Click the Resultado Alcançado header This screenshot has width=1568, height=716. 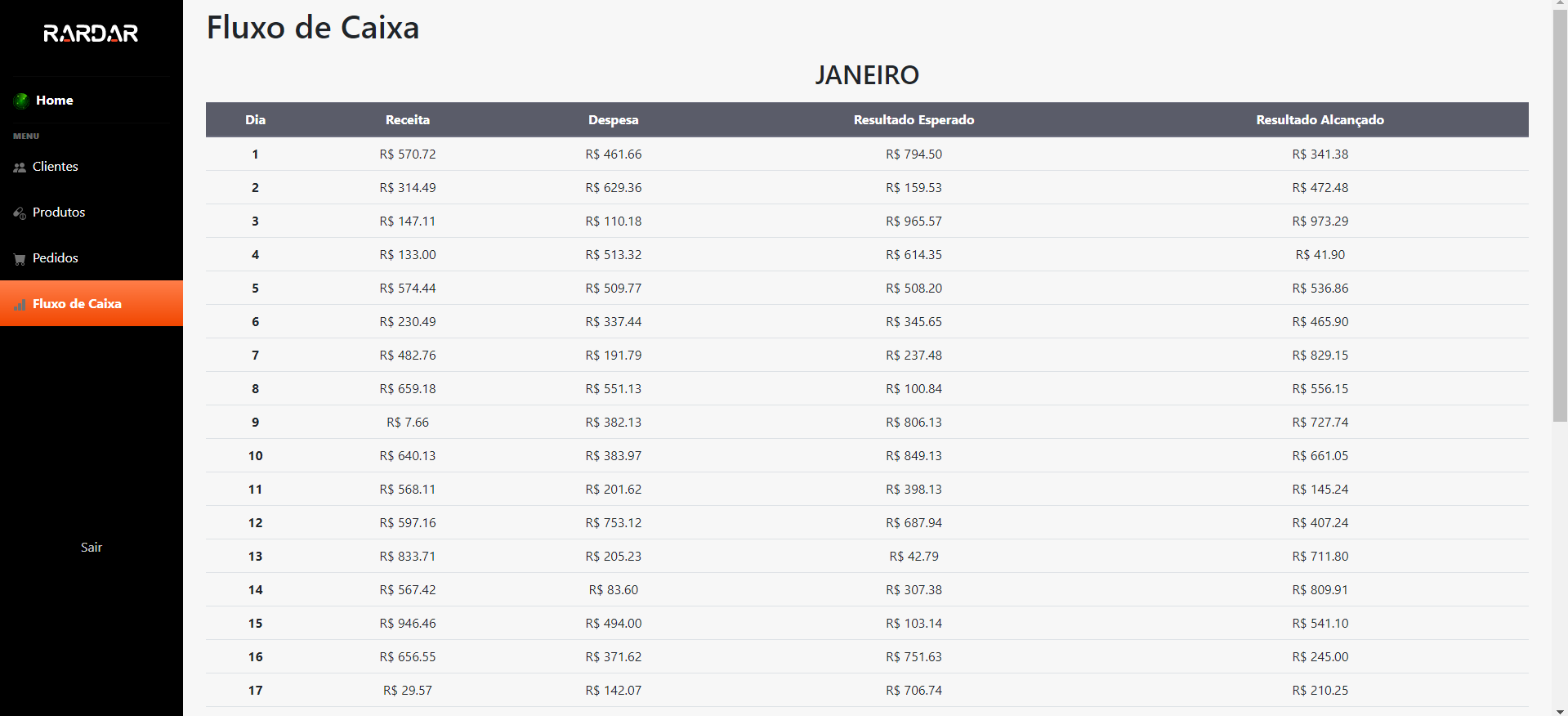tap(1320, 119)
